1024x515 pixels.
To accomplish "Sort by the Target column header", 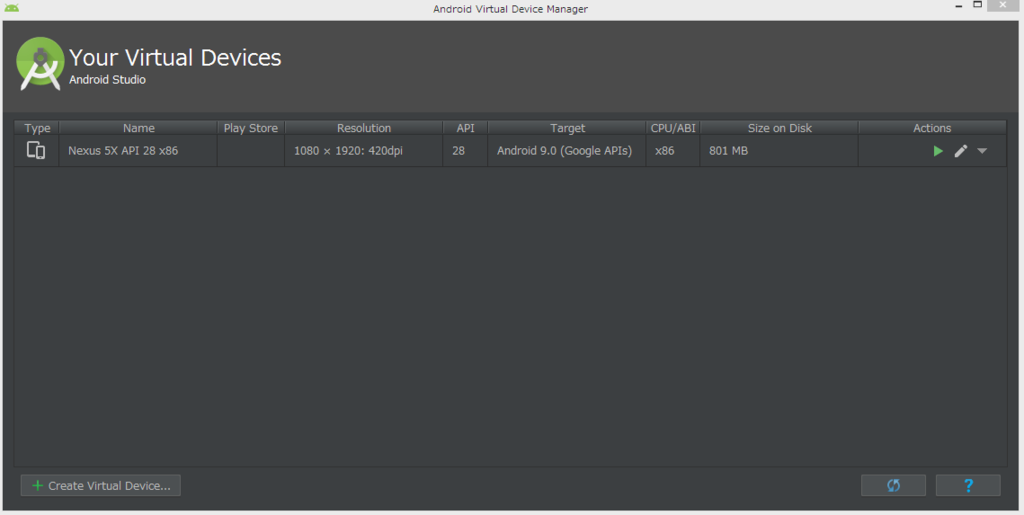I will point(568,128).
